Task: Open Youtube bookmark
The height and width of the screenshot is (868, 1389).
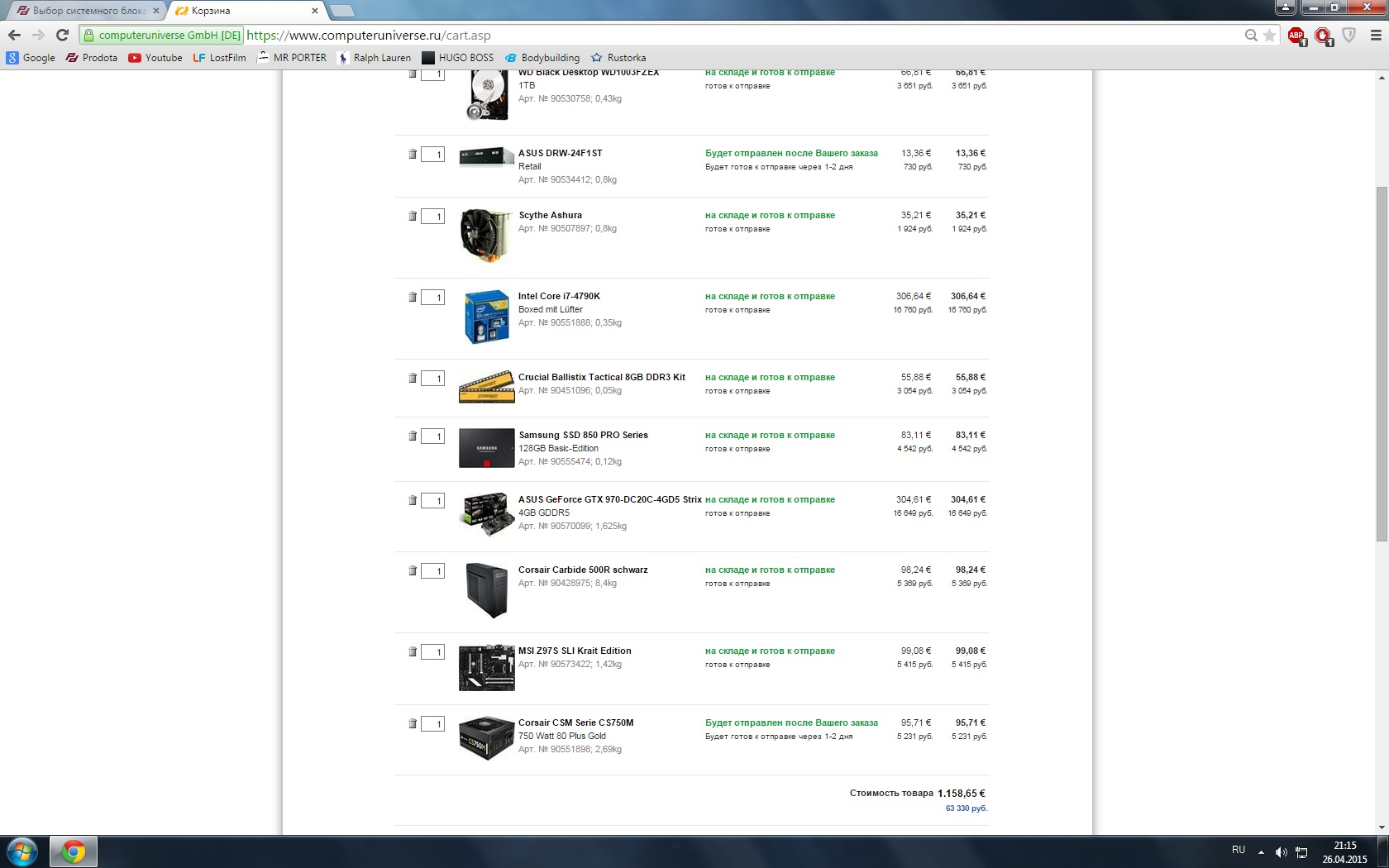Action: tap(155, 58)
